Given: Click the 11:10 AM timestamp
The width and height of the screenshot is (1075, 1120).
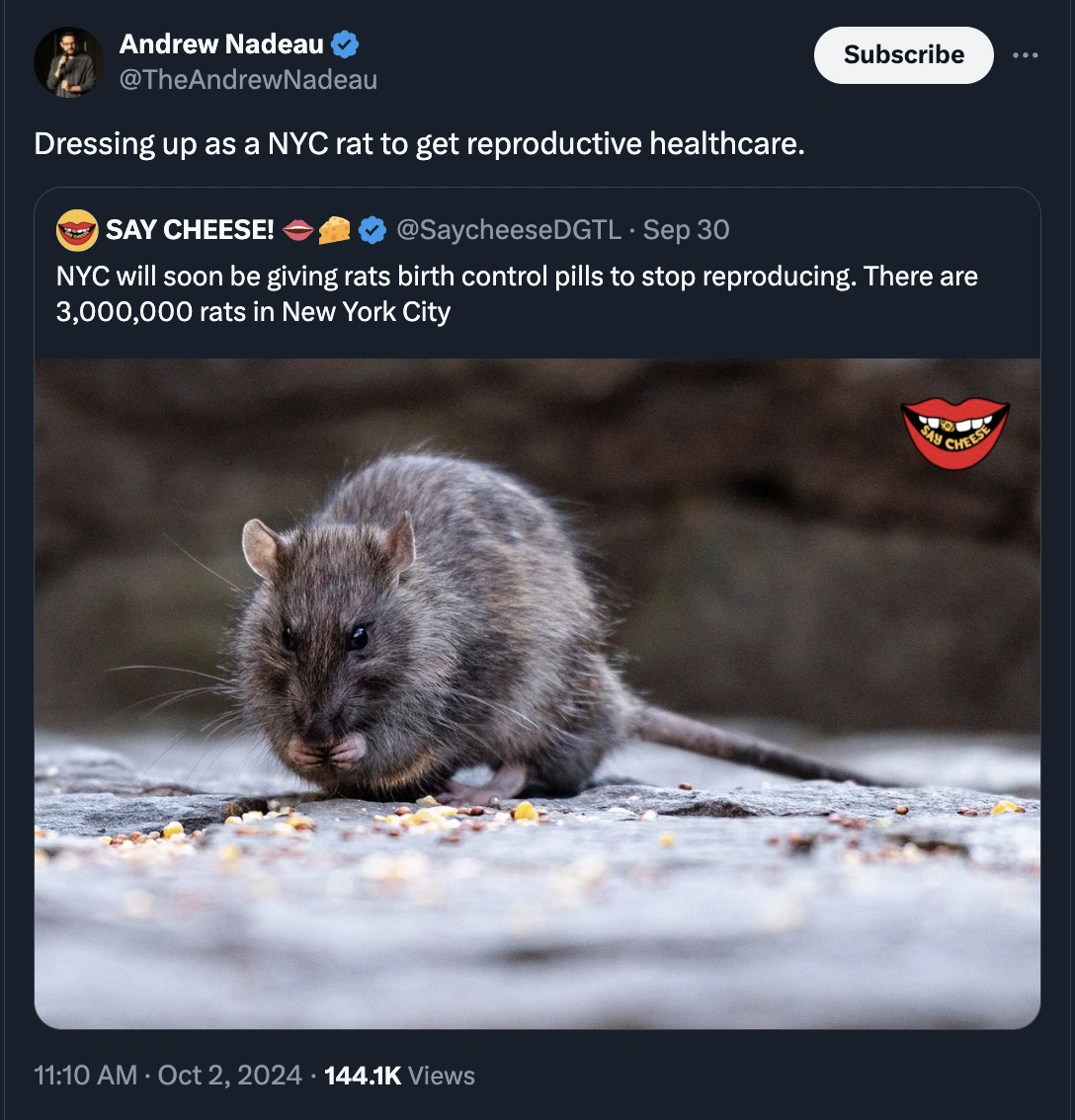Looking at the screenshot, I should tap(85, 1076).
